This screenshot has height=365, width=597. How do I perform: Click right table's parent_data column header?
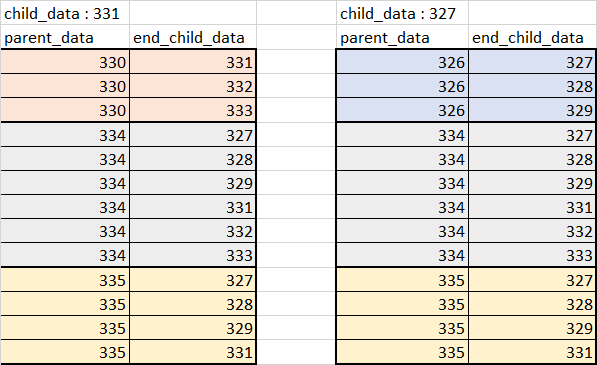(x=402, y=37)
